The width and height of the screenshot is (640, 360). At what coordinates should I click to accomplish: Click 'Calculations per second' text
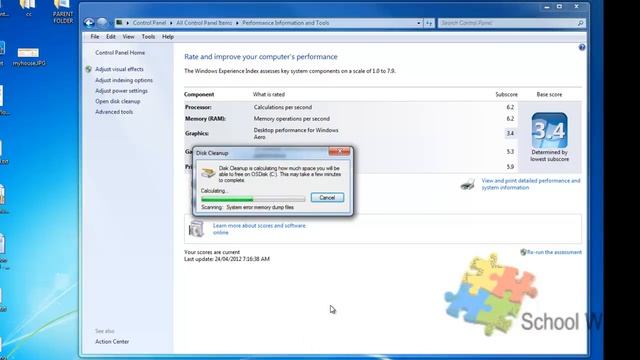click(283, 107)
